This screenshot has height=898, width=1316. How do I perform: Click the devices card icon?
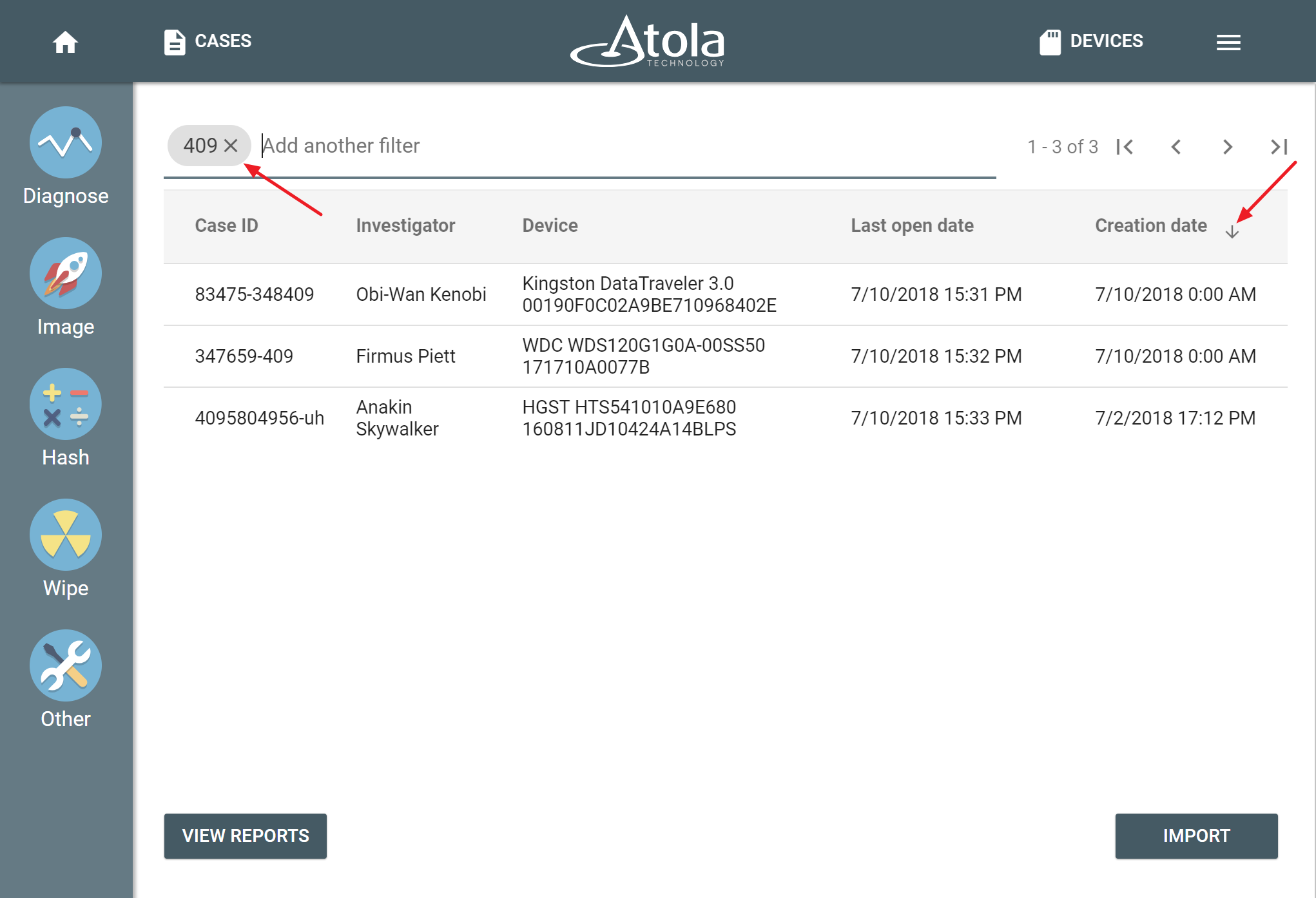tap(1050, 41)
